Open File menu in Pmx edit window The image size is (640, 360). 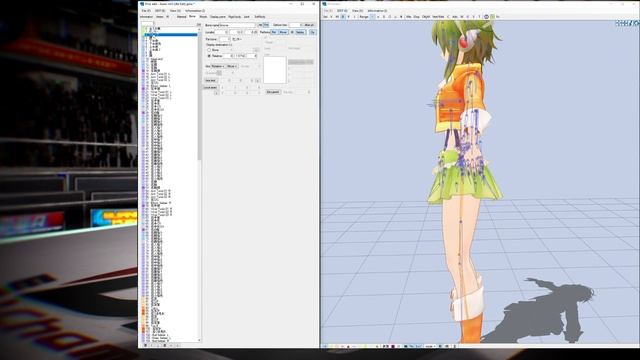coord(146,11)
